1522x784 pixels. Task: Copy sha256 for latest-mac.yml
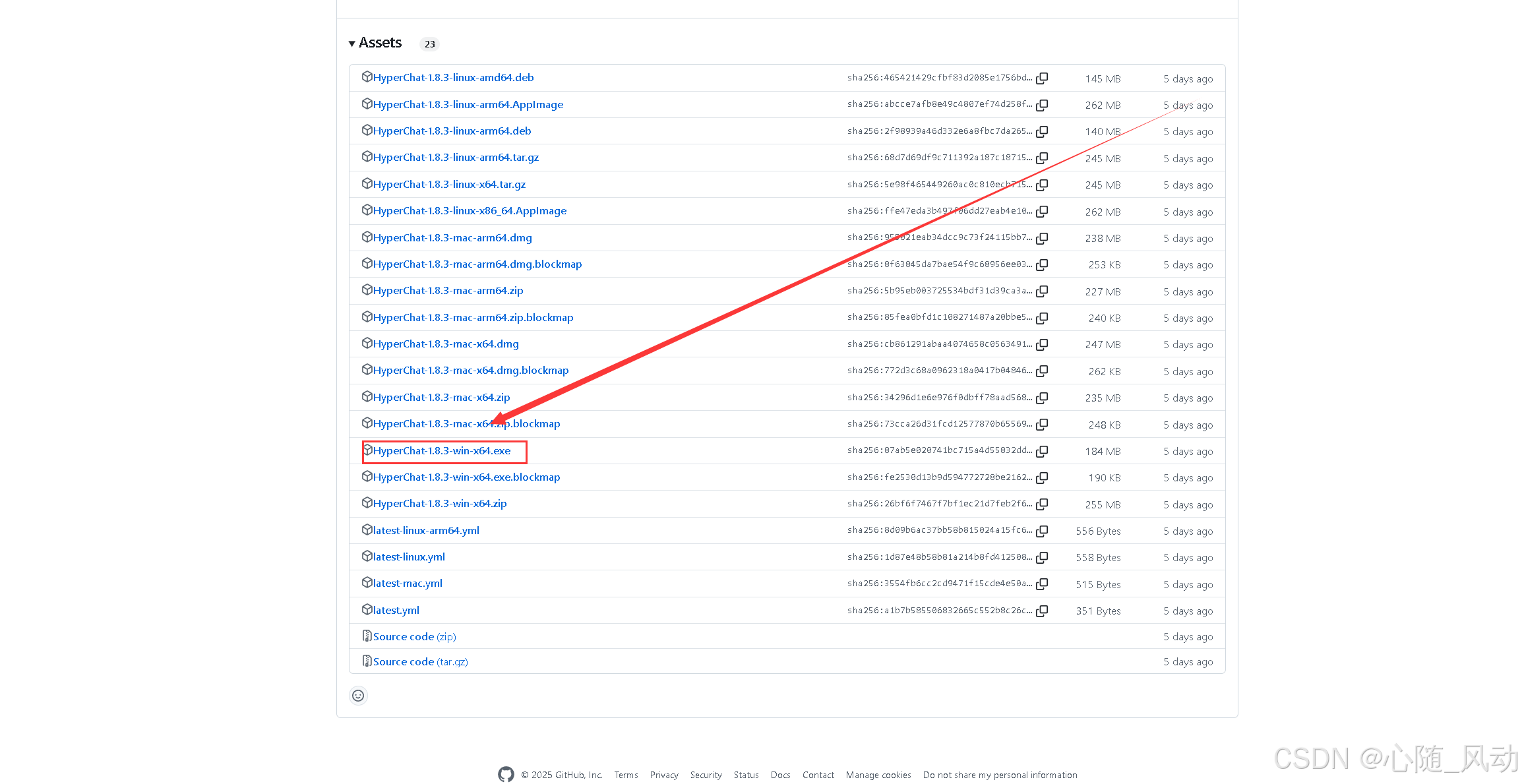point(1042,584)
